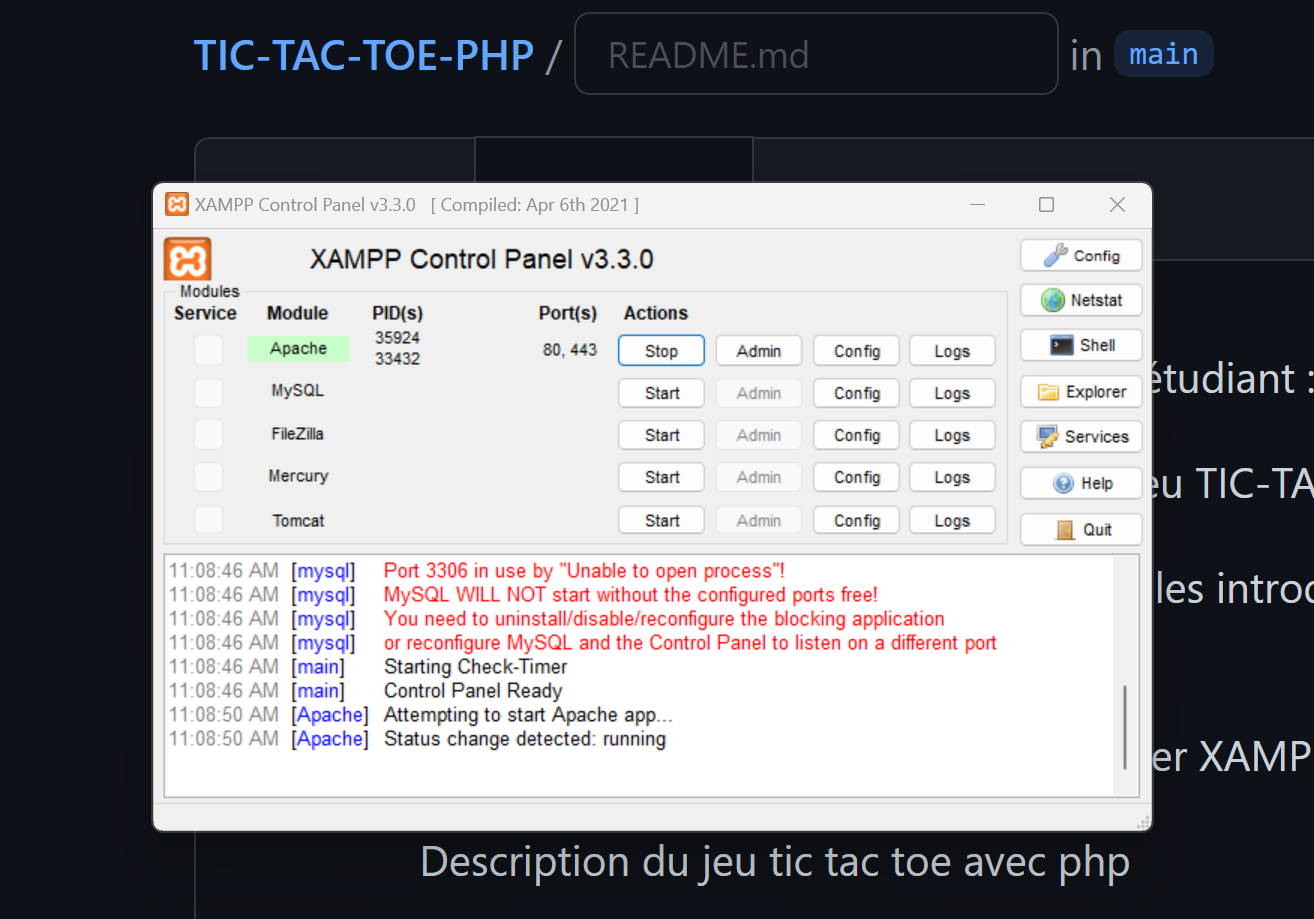1314x919 pixels.
Task: Open the Netstat tool
Action: (1080, 300)
